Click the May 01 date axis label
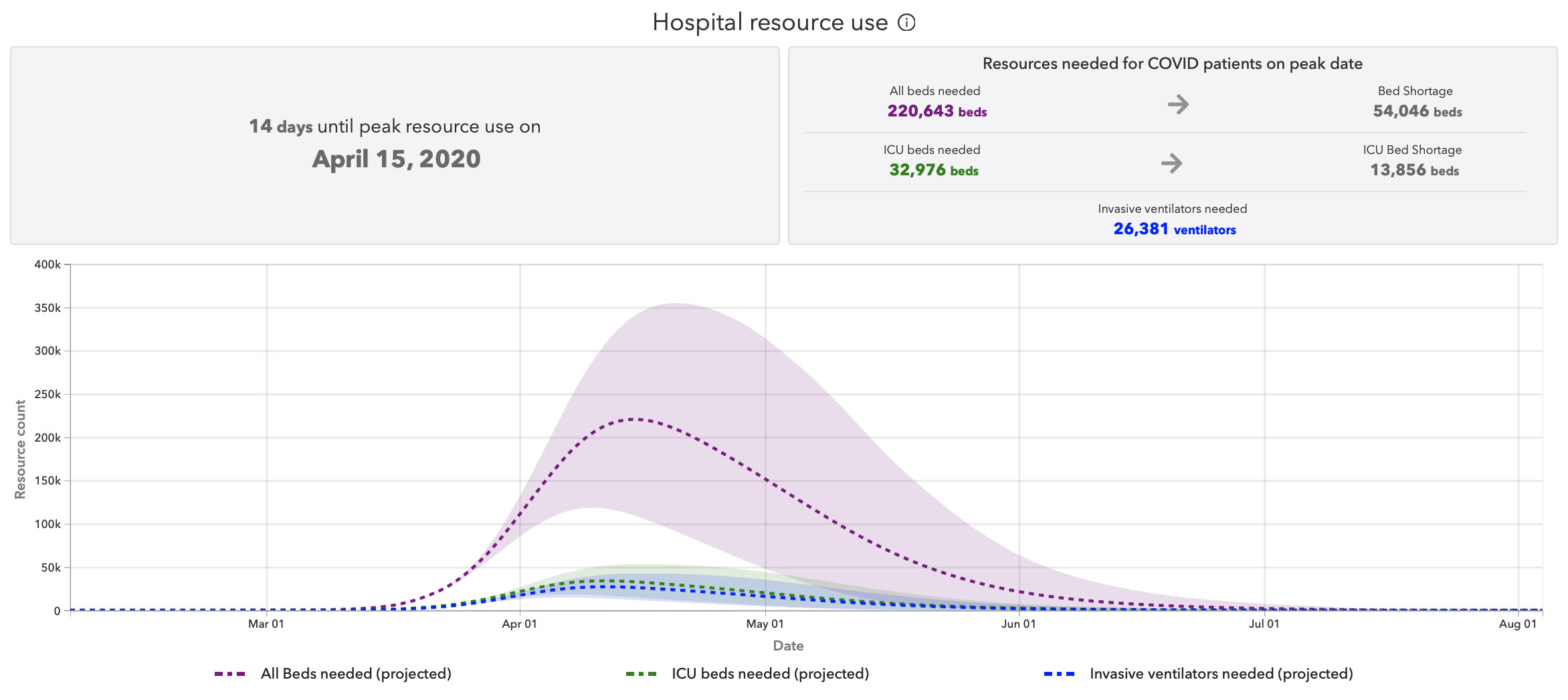The height and width of the screenshot is (700, 1568). (x=765, y=624)
